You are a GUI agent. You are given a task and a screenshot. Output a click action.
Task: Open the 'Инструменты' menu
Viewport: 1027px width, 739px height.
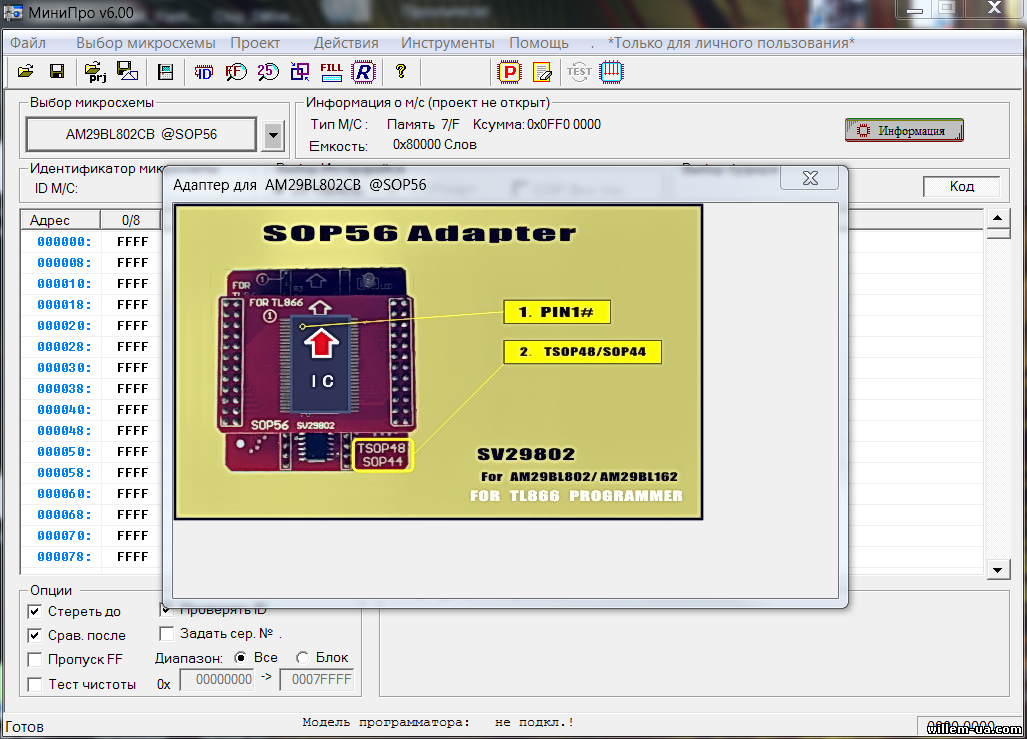pos(447,43)
